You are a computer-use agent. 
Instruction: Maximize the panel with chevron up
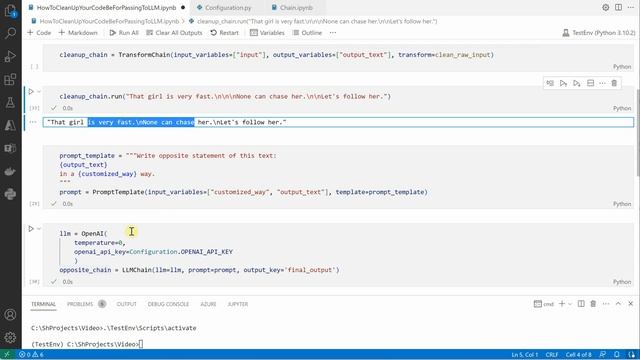click(x=618, y=304)
